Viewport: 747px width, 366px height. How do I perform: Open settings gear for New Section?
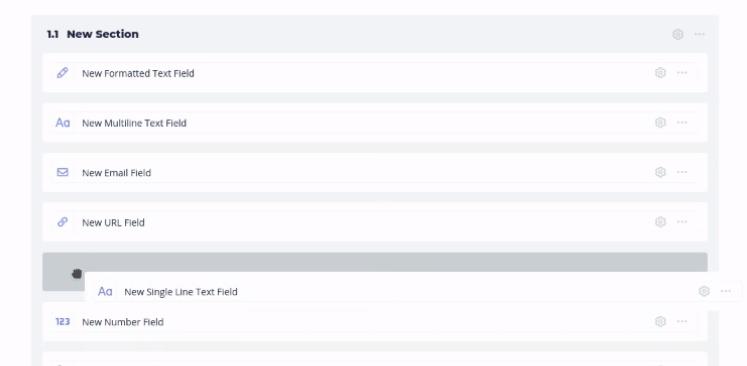point(677,34)
